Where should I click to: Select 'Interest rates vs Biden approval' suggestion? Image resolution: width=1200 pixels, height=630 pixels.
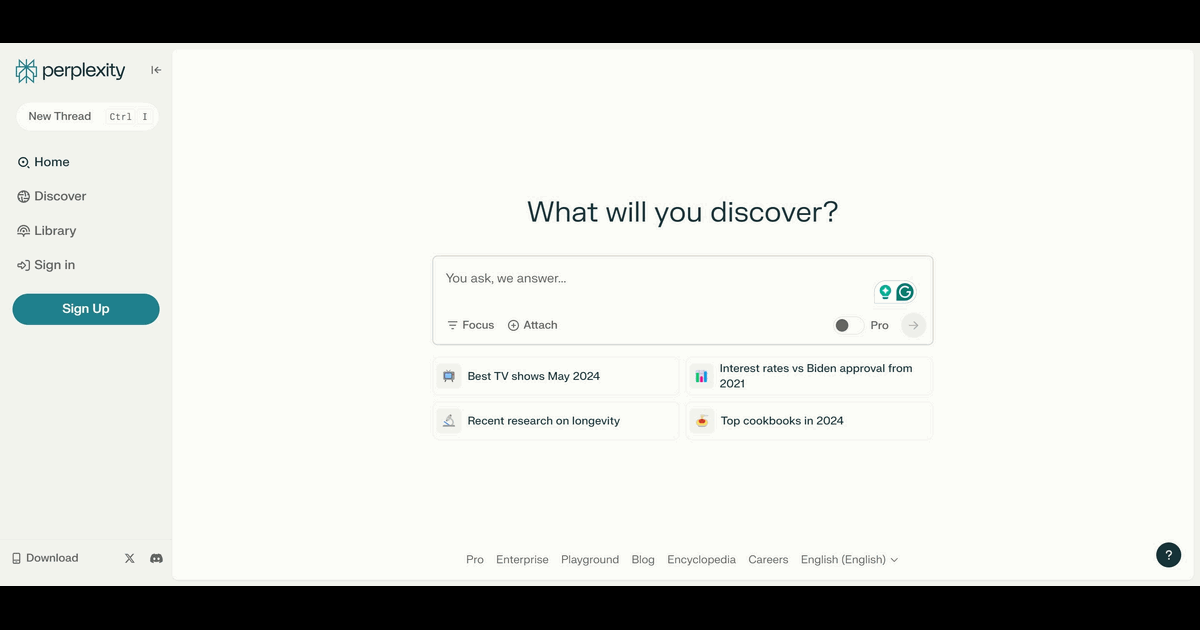coord(809,376)
